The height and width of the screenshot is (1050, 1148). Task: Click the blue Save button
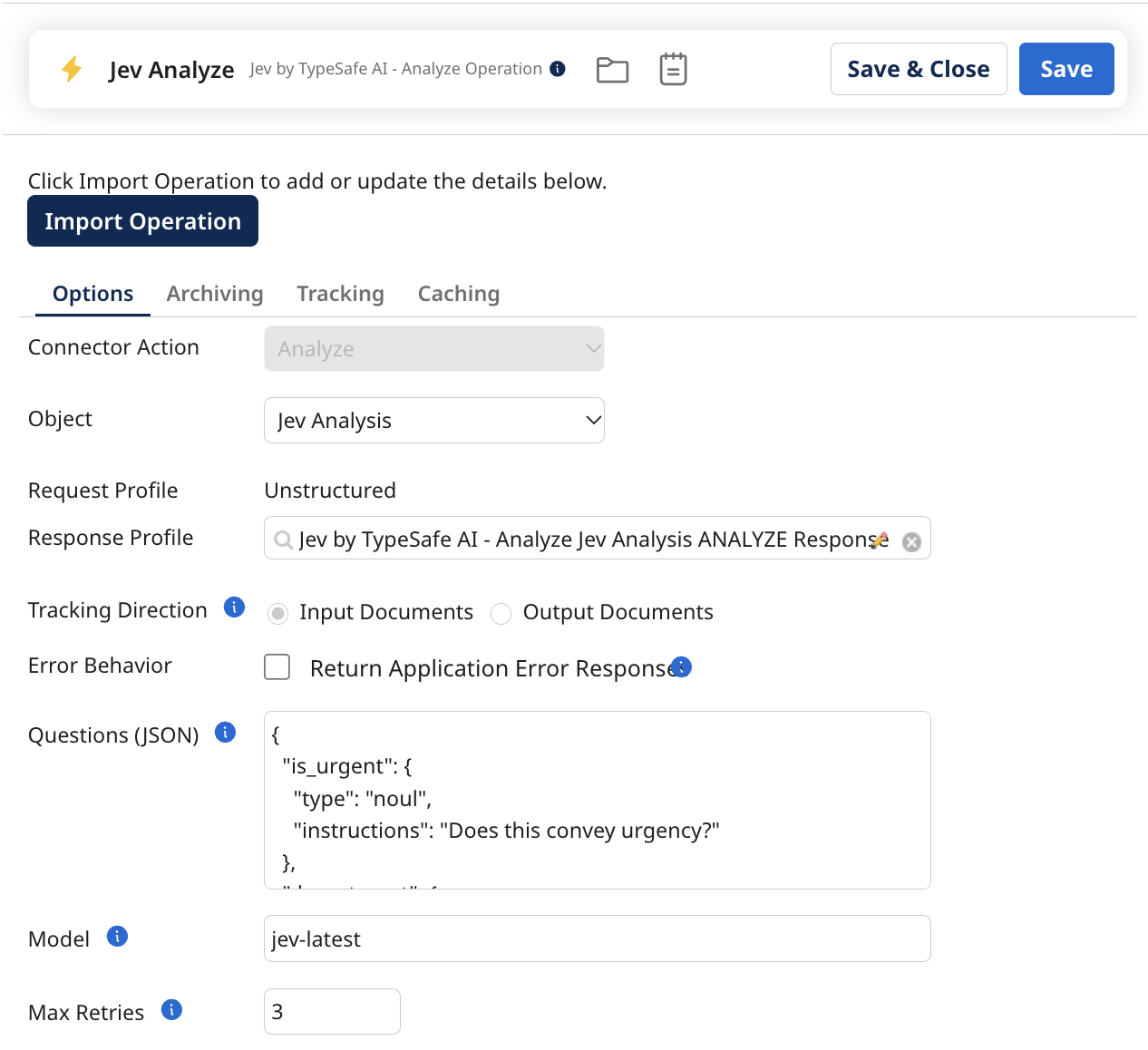[x=1066, y=69]
